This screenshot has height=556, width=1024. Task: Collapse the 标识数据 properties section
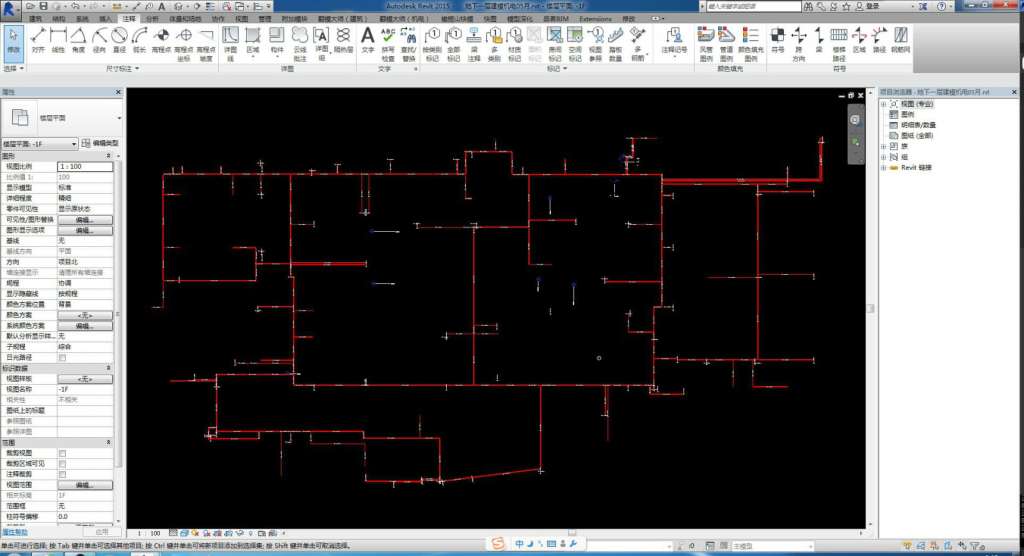[108, 368]
